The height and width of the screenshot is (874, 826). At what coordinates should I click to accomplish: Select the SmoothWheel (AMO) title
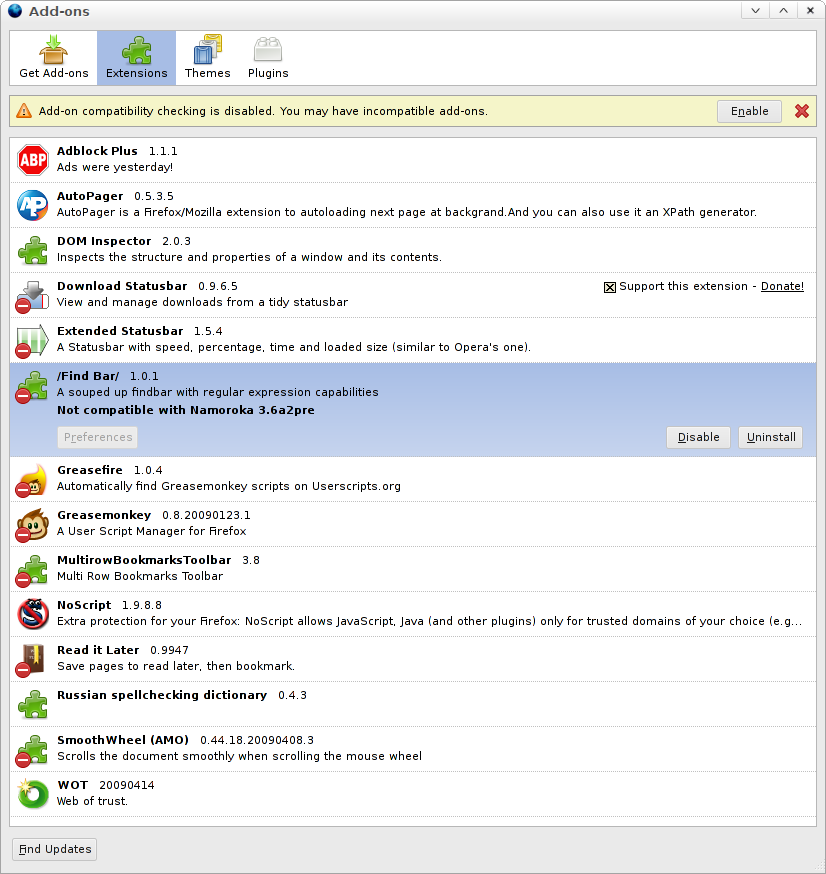123,740
